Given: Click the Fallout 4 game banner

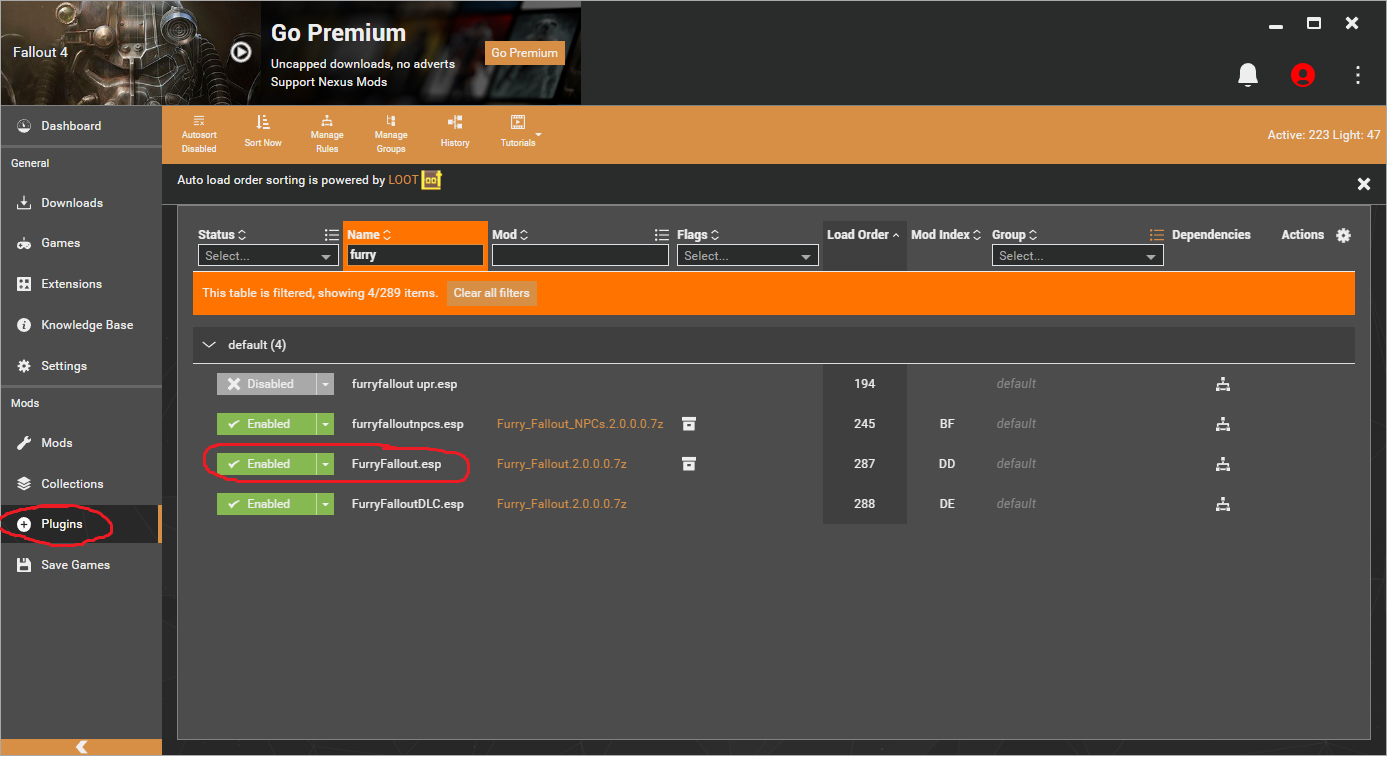Looking at the screenshot, I should 130,52.
